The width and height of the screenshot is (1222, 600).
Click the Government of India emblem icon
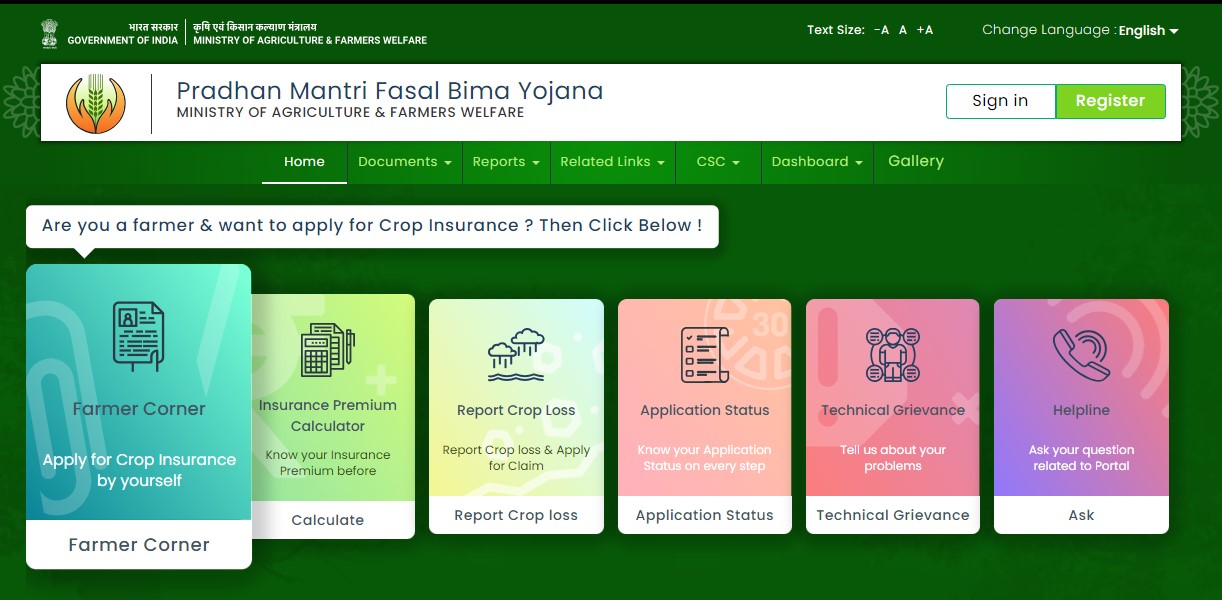pyautogui.click(x=50, y=33)
